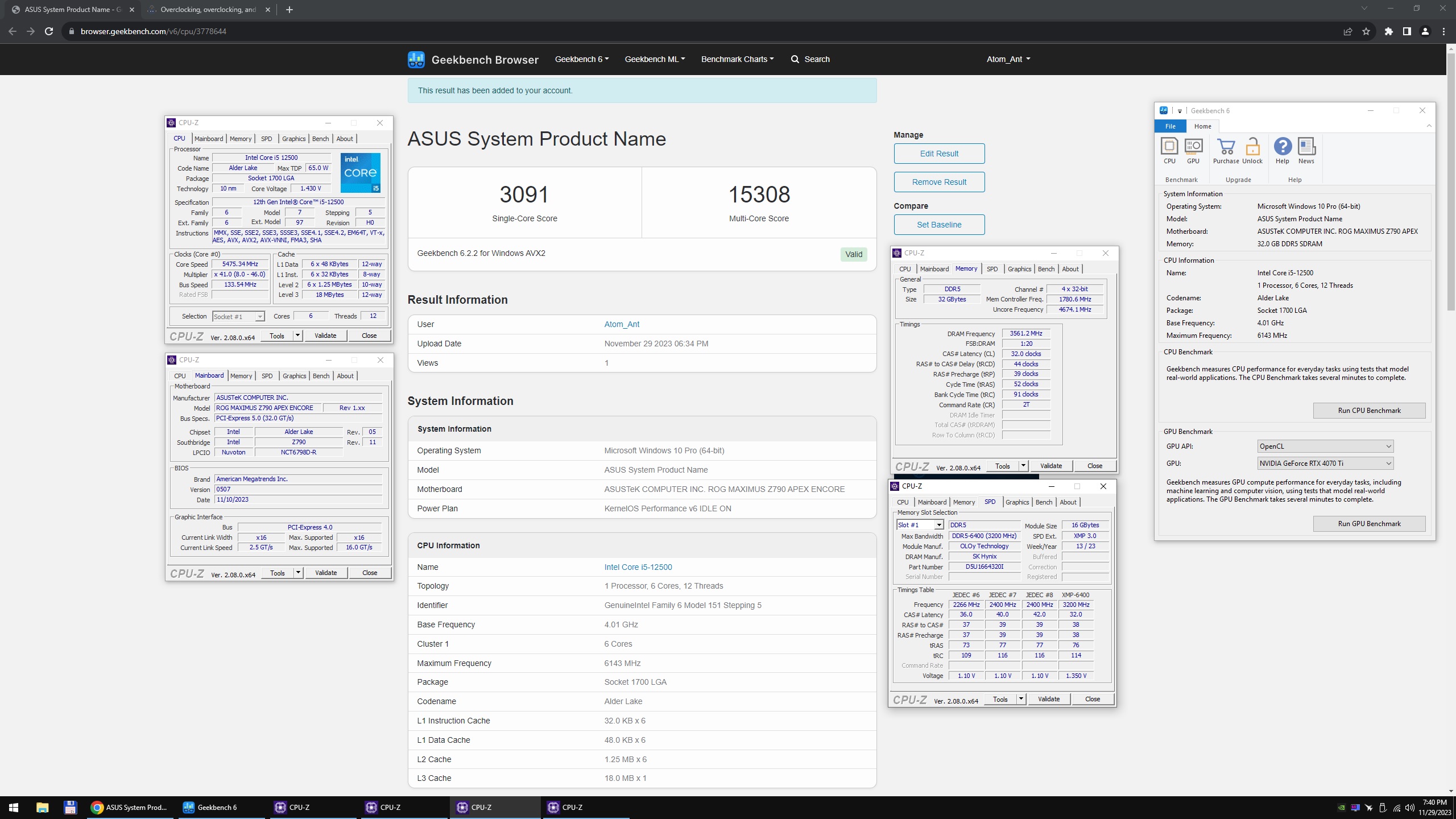Click the Edit Result button

pos(939,154)
